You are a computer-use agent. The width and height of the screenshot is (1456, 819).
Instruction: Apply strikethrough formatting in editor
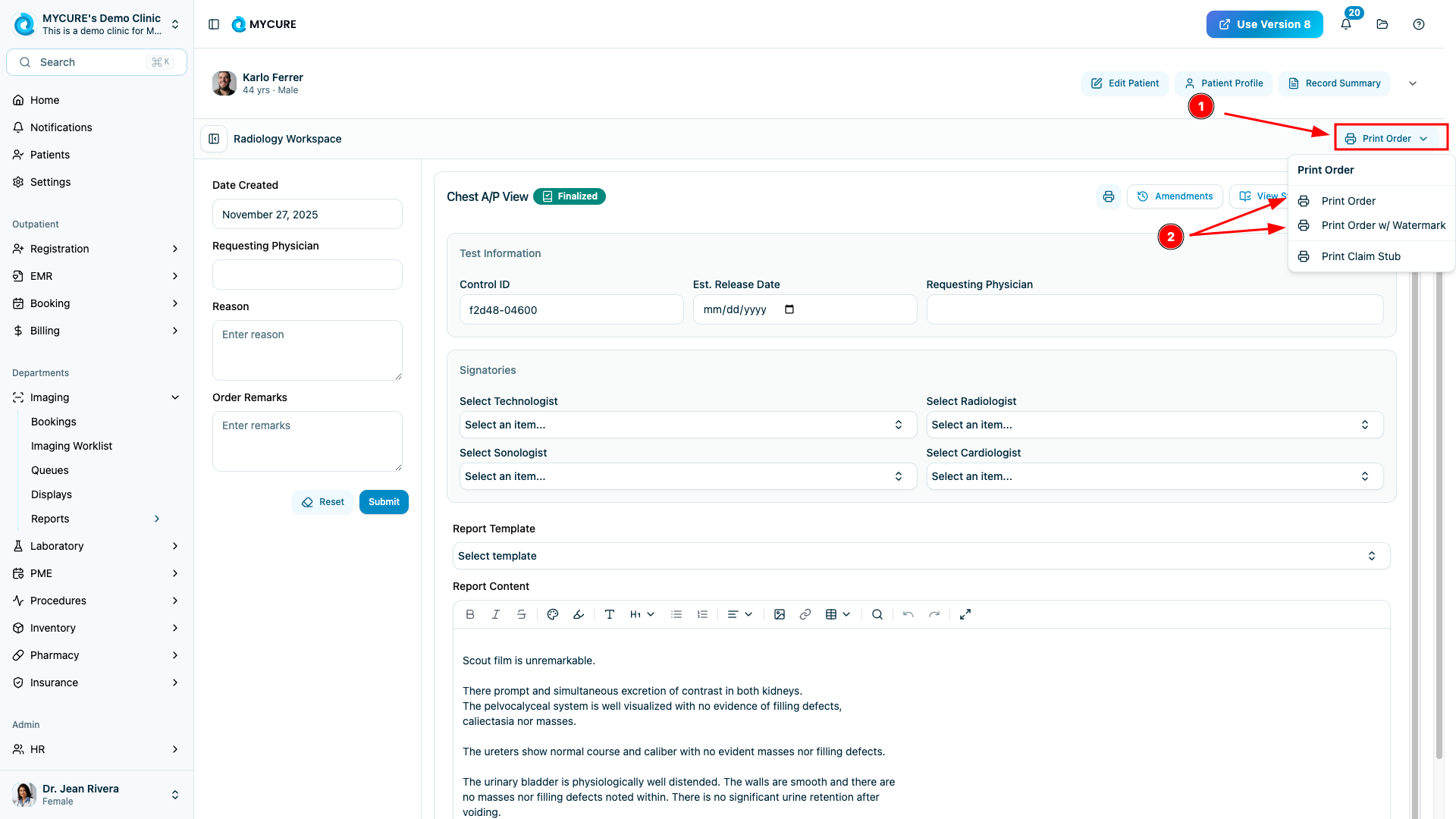click(522, 614)
